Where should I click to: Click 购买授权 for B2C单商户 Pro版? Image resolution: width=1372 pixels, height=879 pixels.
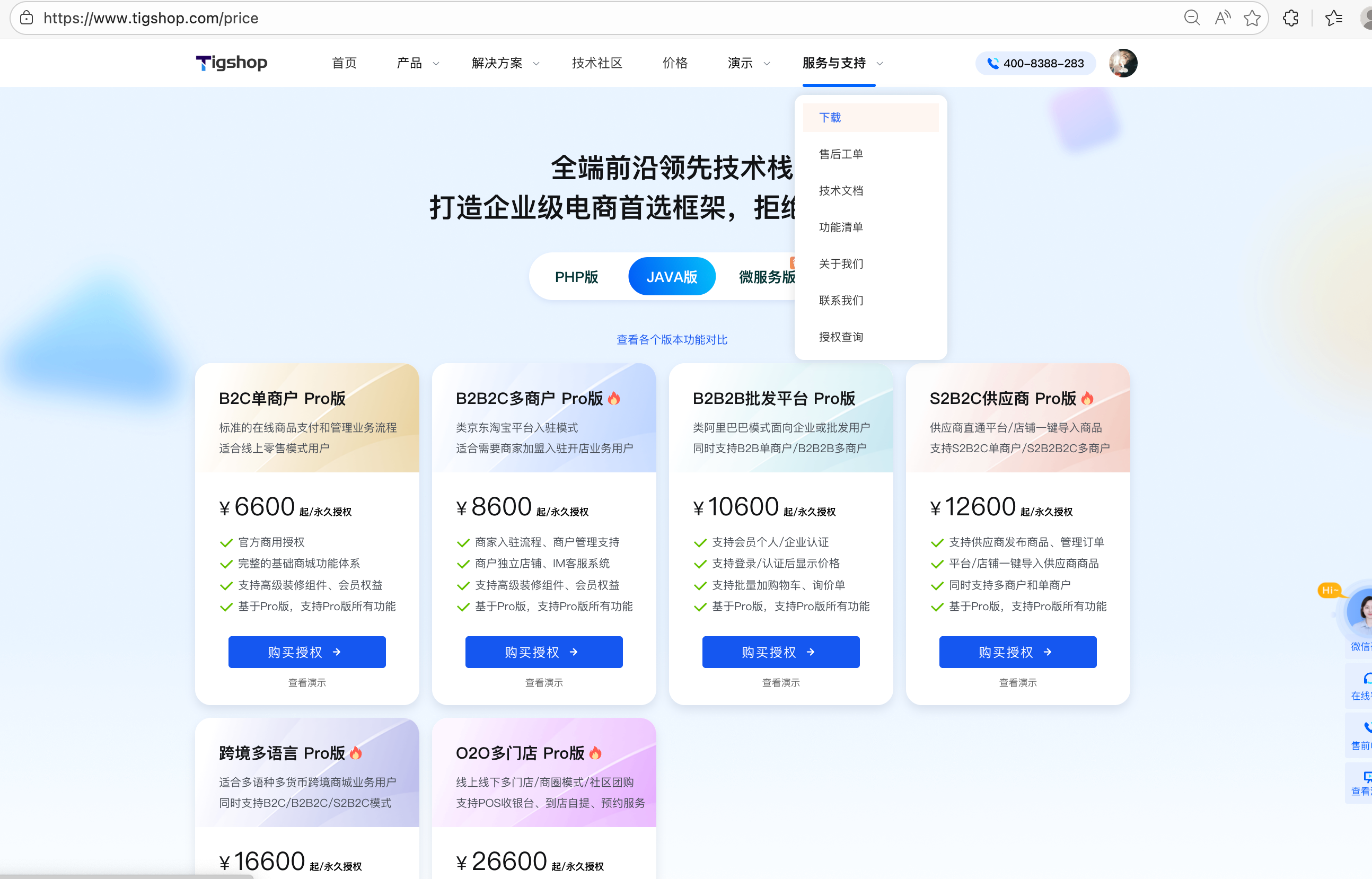tap(306, 652)
